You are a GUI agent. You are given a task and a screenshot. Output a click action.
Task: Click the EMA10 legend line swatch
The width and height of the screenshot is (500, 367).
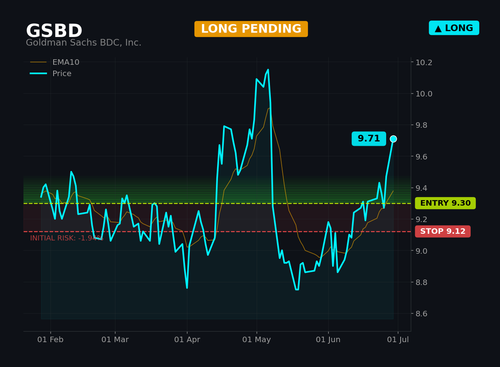(38, 62)
